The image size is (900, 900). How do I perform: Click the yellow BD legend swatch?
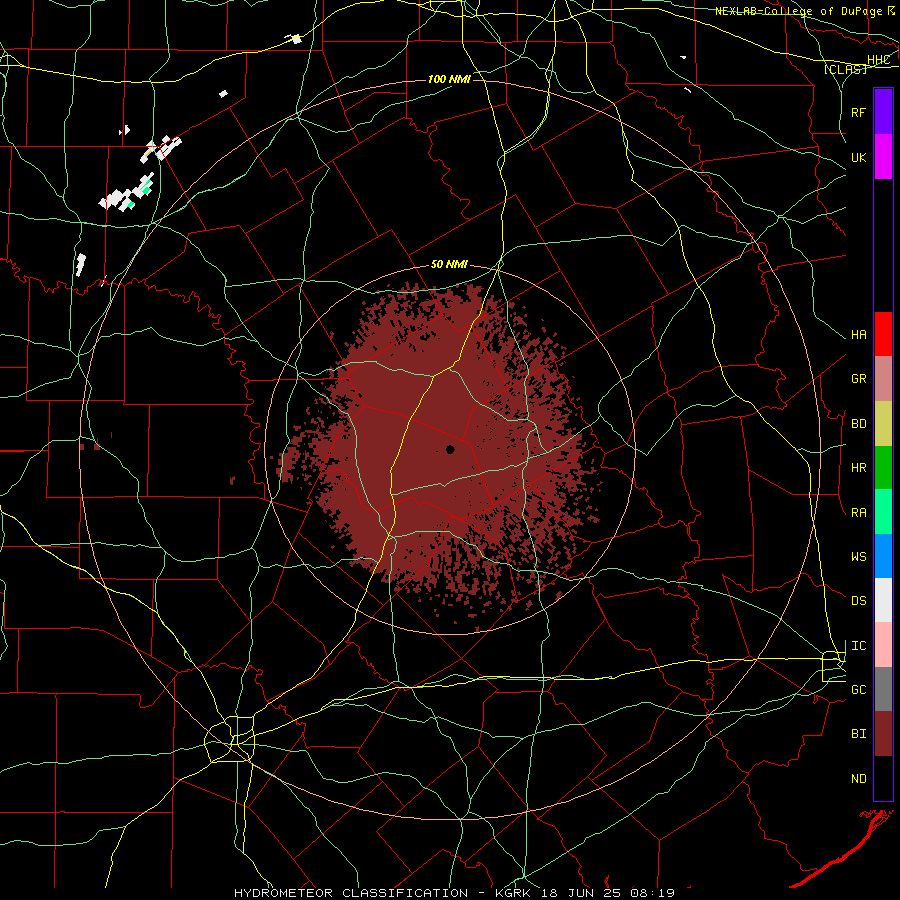883,424
